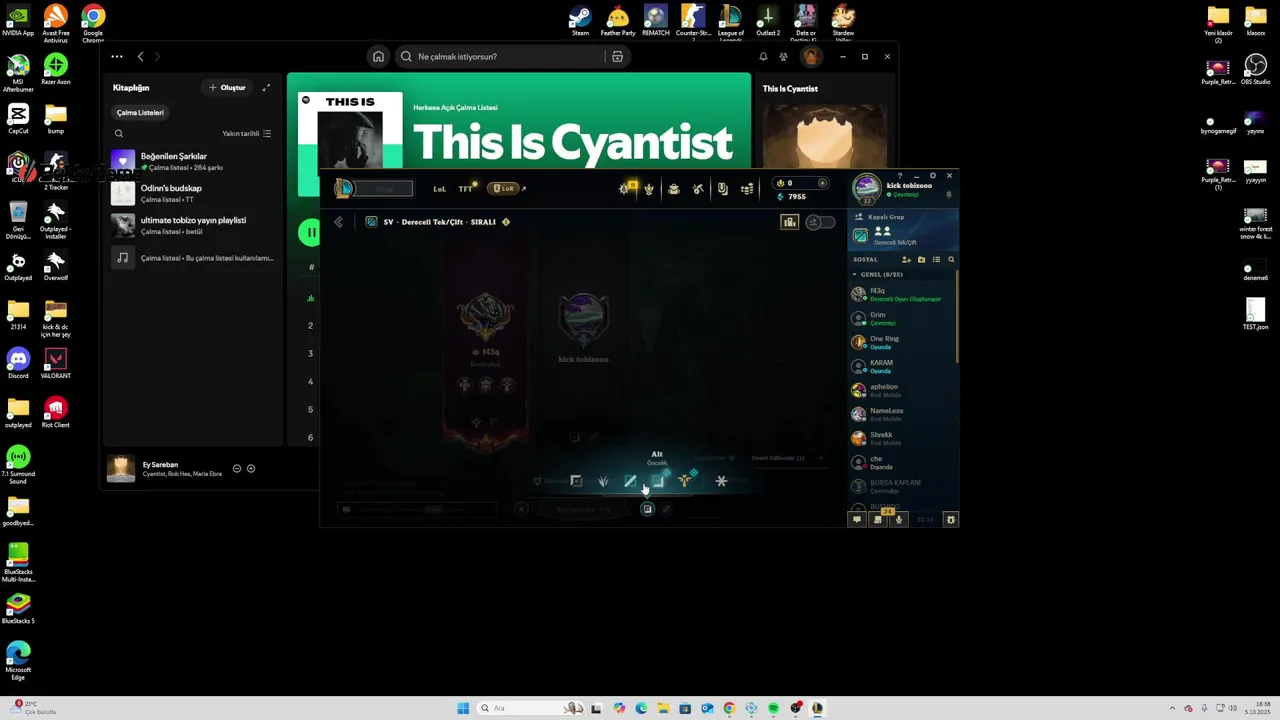
Task: Open Spotify browse icon in search bar
Action: point(617,56)
